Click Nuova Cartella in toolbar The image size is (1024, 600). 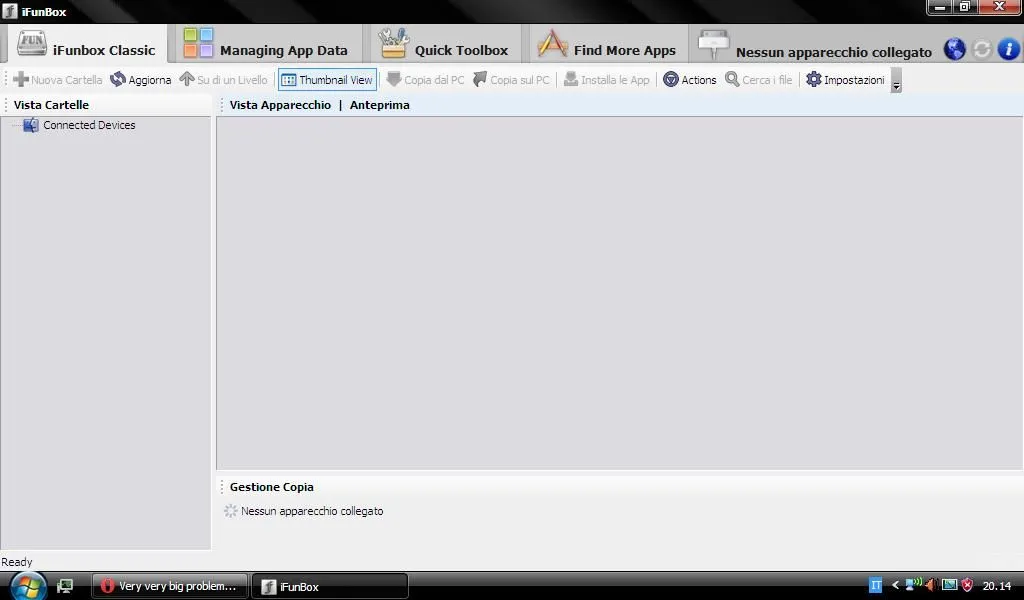coord(57,80)
